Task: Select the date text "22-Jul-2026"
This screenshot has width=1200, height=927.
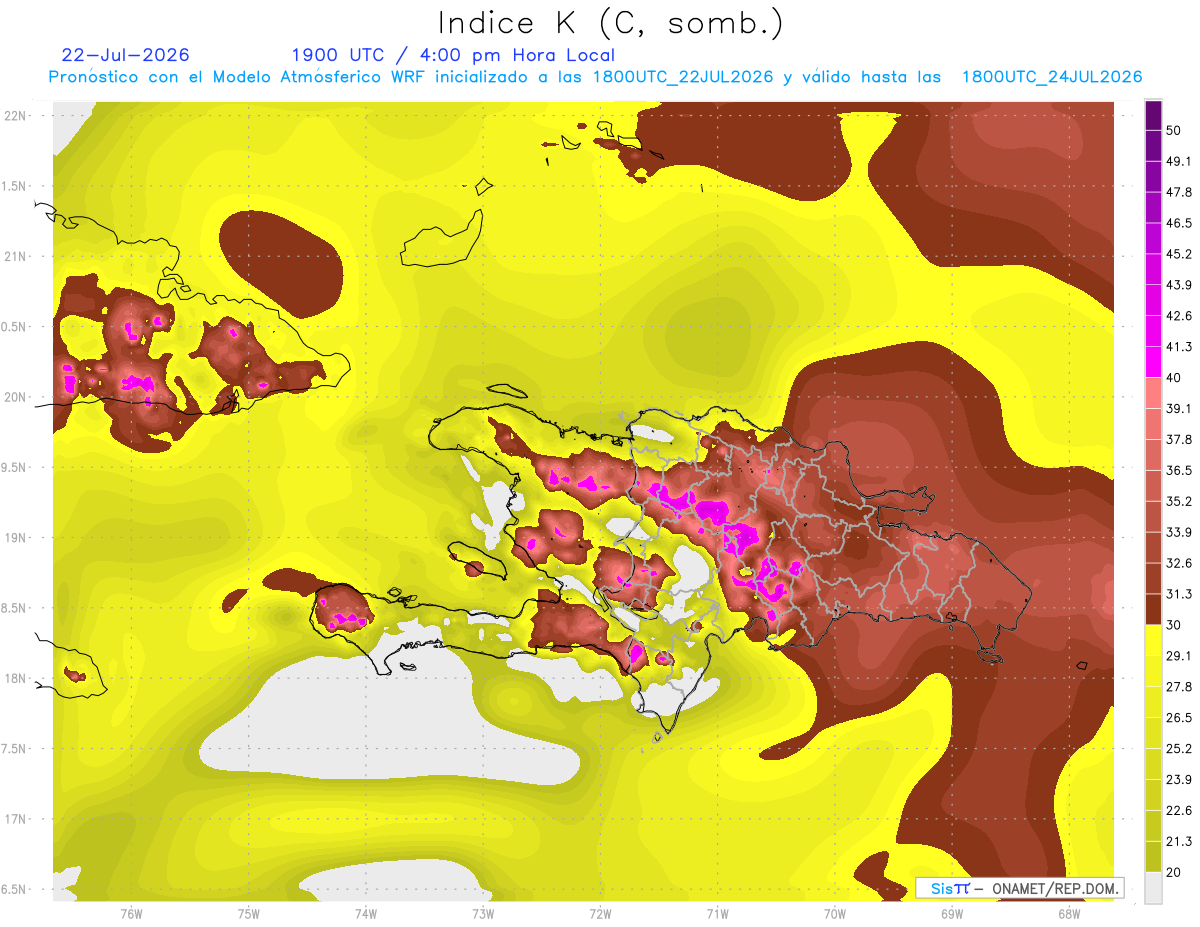Action: point(125,55)
